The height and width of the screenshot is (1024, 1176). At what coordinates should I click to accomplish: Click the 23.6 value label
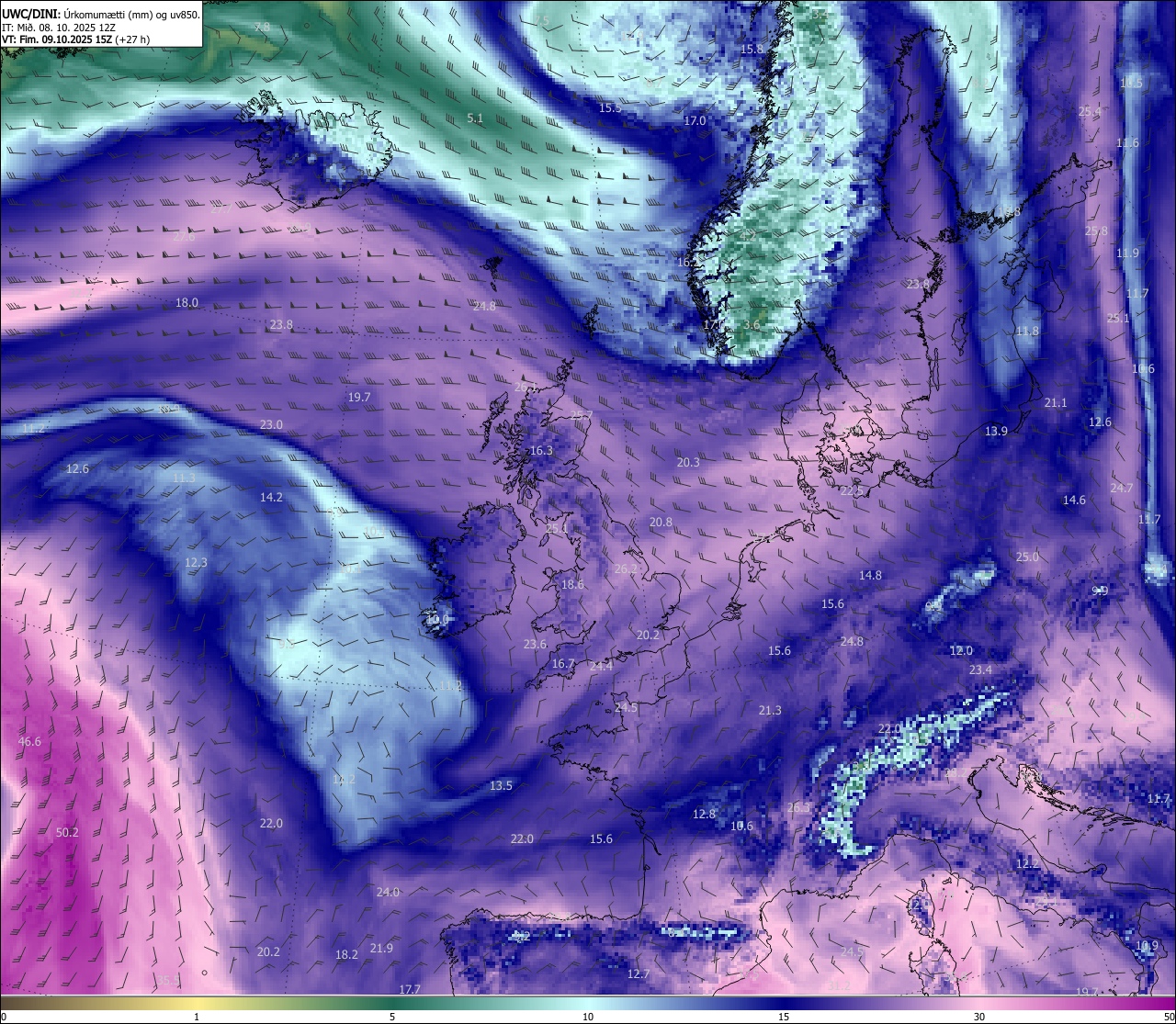click(535, 644)
